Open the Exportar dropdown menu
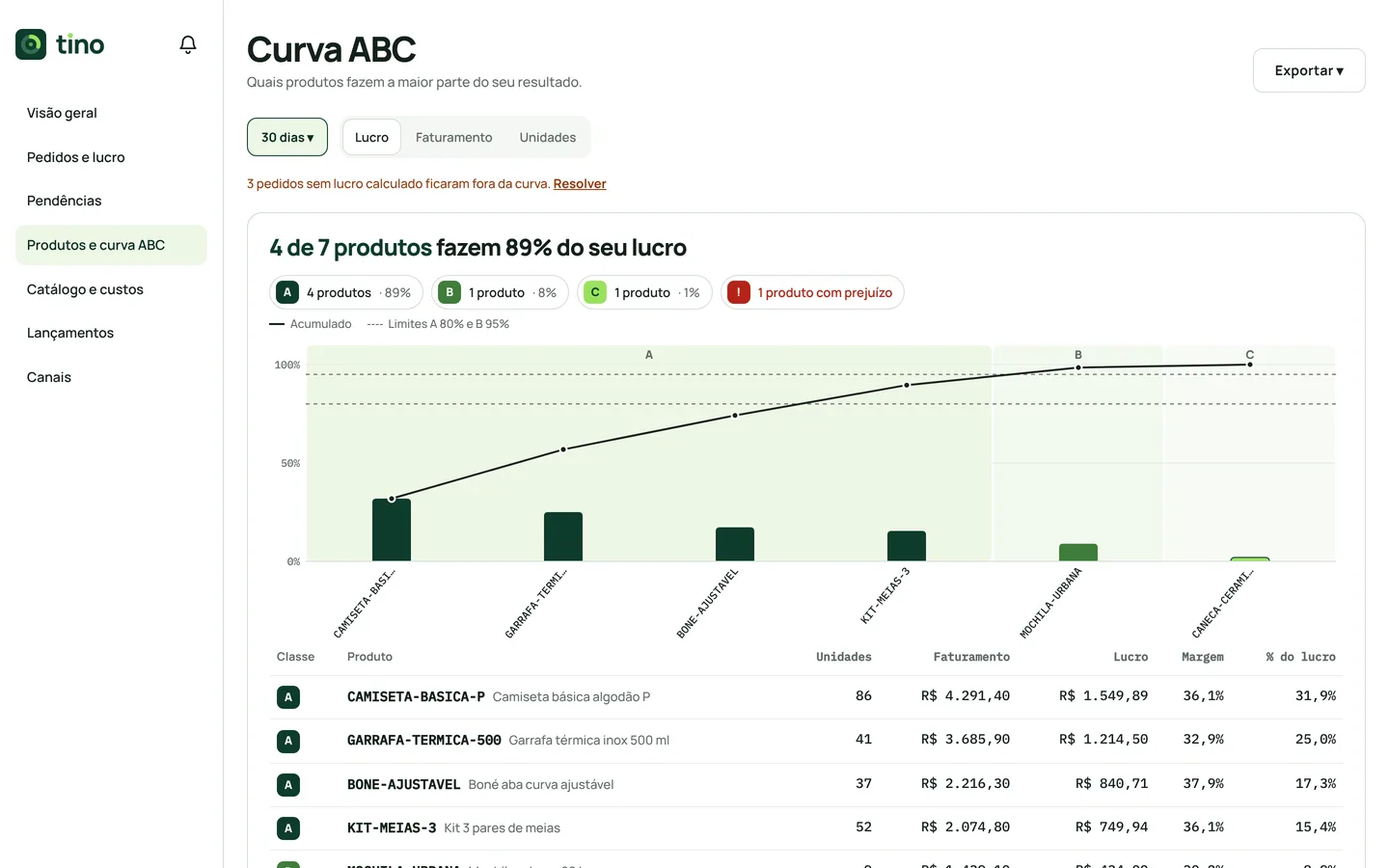The height and width of the screenshot is (868, 1389). [x=1309, y=70]
